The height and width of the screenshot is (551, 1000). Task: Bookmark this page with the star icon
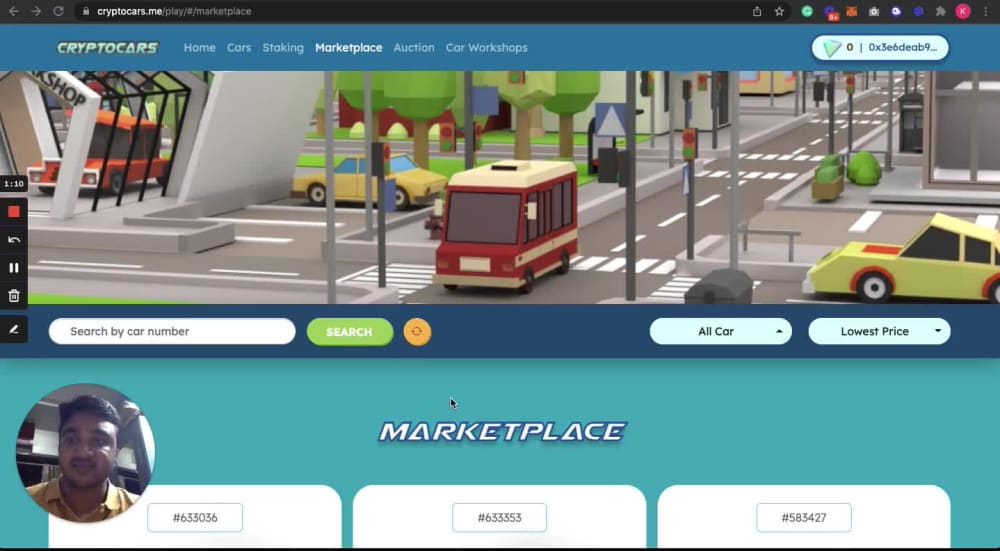779,11
